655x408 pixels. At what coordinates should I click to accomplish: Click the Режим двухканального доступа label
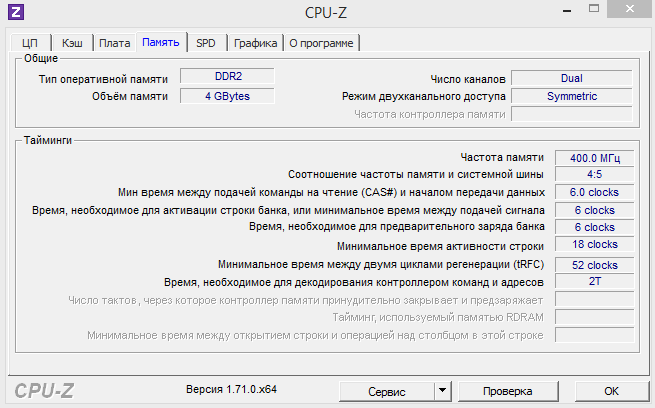pyautogui.click(x=424, y=96)
